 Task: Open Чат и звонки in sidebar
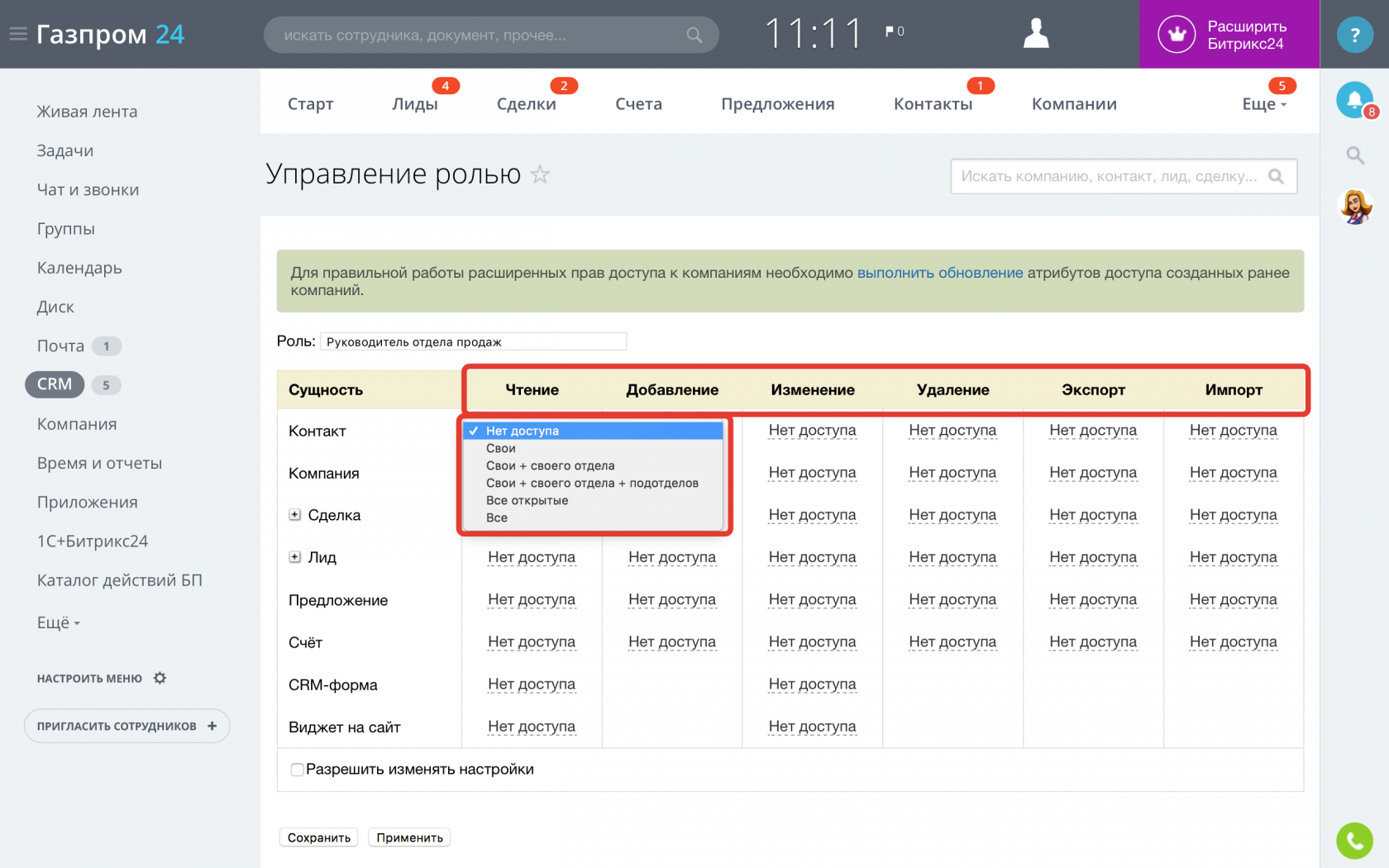pyautogui.click(x=88, y=189)
